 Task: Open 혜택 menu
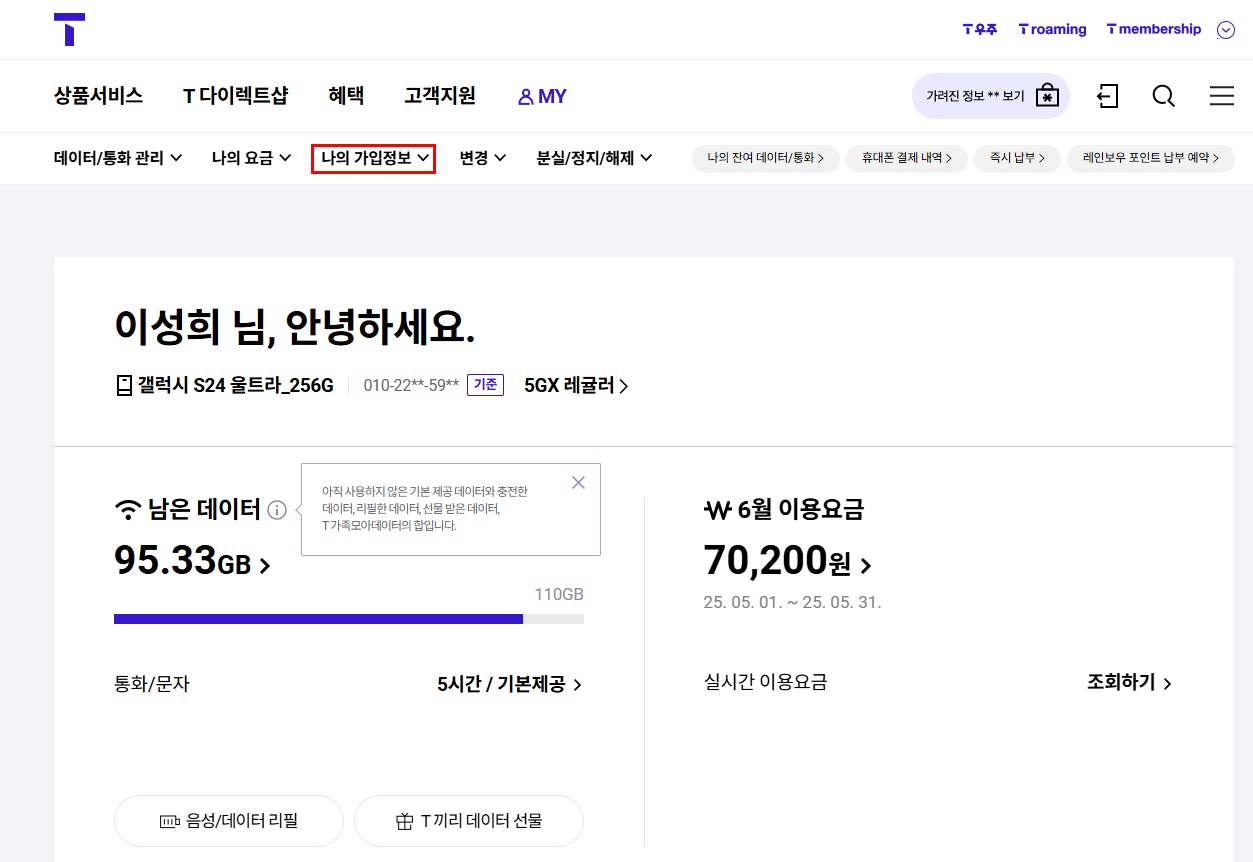click(346, 96)
